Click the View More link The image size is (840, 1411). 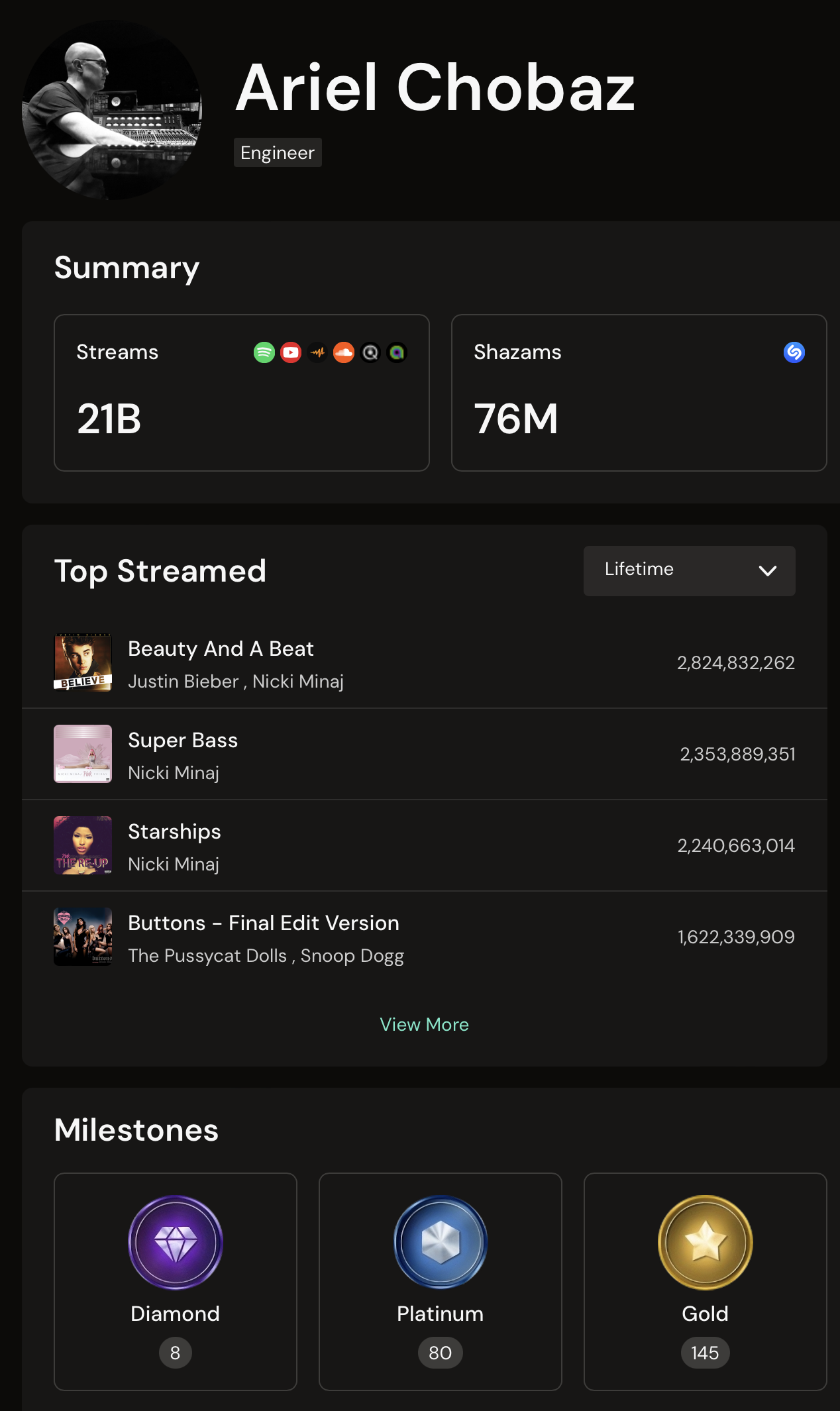point(425,1025)
